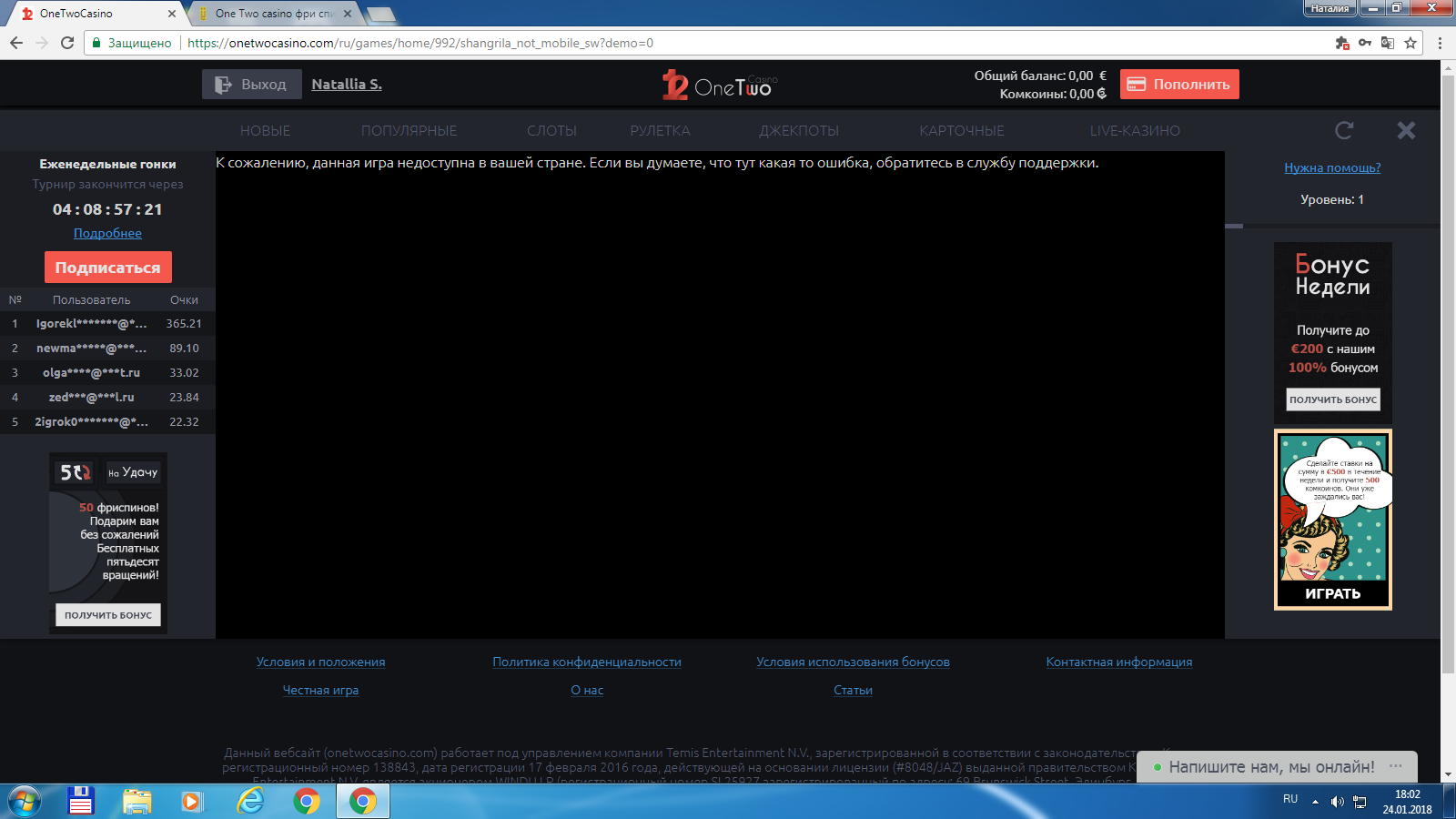Open the floppy disk app in the taskbar
This screenshot has height=819, width=1456.
click(81, 801)
